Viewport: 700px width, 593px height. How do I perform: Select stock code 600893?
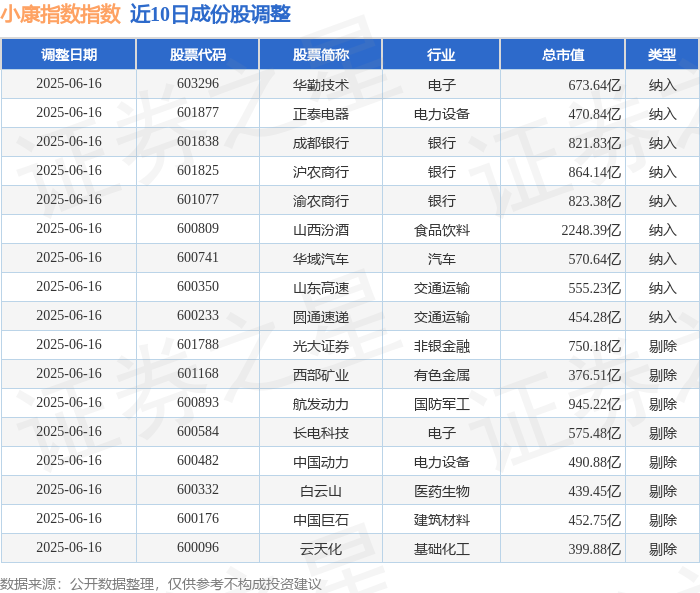[x=198, y=403]
